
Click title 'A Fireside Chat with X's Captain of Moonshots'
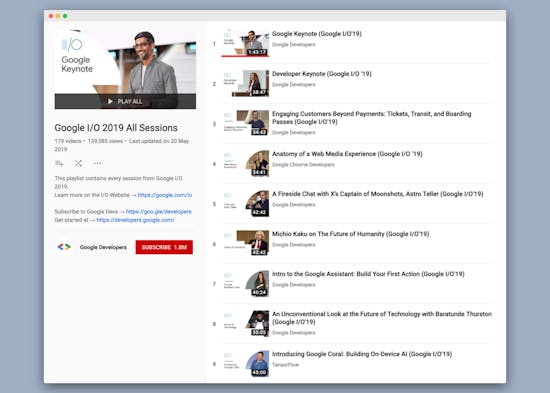(x=378, y=194)
